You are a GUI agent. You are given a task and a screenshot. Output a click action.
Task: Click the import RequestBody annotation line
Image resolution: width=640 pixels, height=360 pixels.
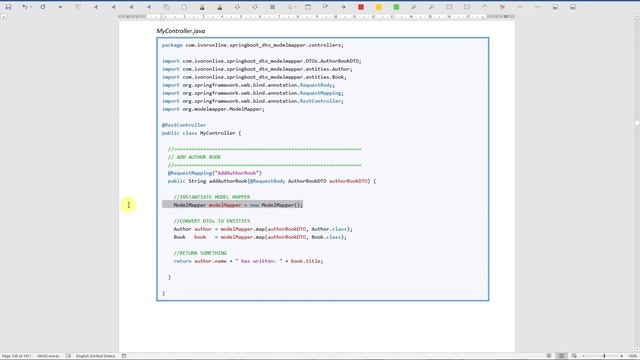tap(248, 85)
